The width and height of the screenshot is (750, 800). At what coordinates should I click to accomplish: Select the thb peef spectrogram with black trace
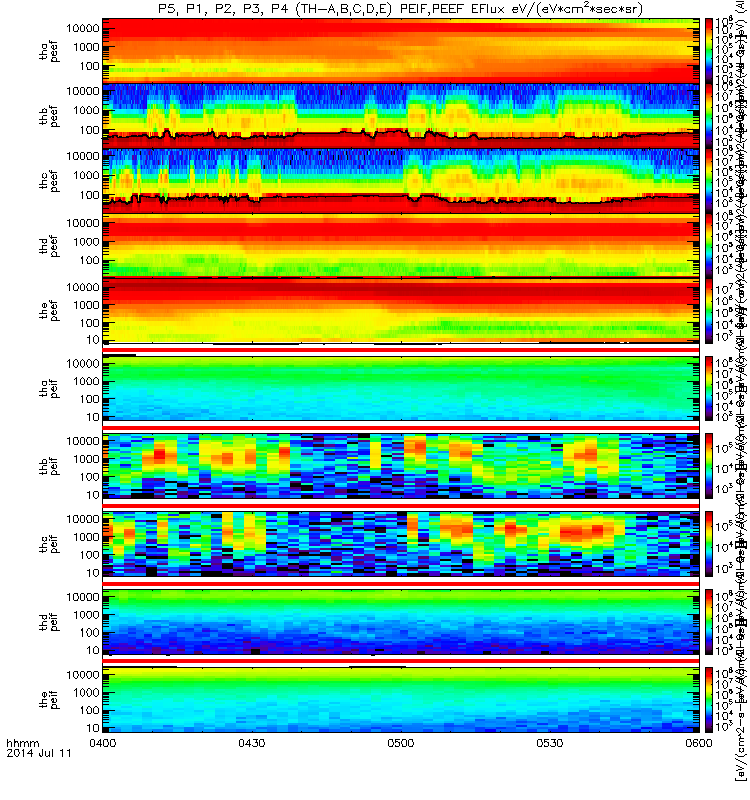(401, 116)
